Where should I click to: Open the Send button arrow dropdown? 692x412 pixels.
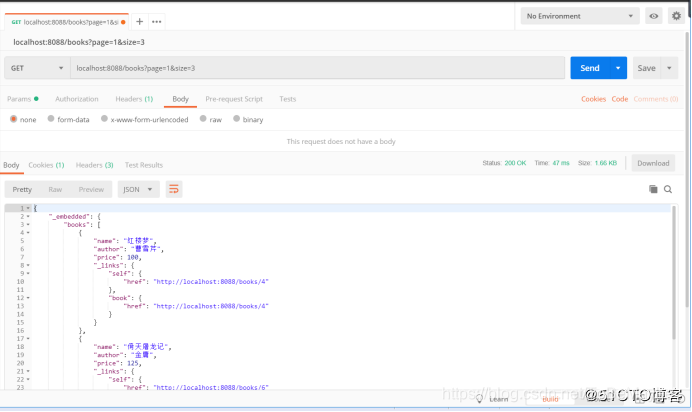(618, 68)
